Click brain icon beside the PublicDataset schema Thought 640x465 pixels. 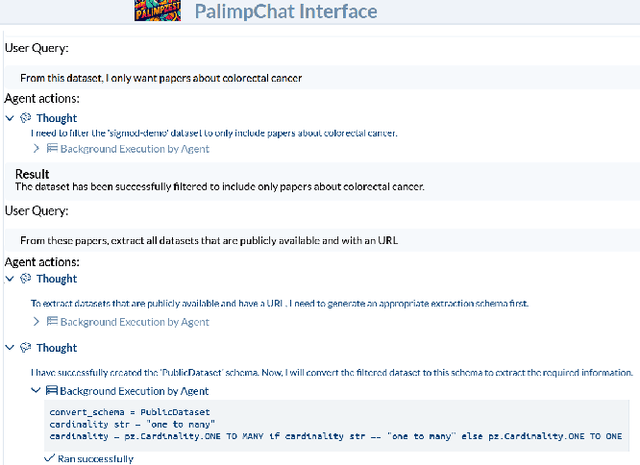point(26,348)
